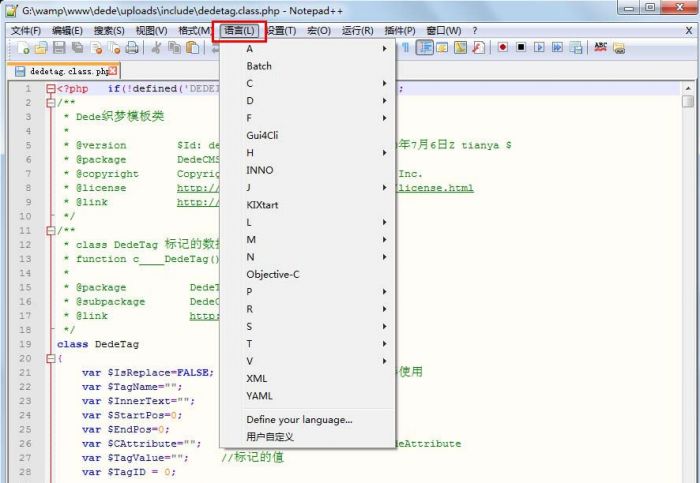700x483 pixels.
Task: Click the Cut scissors icon
Action: 156,47
